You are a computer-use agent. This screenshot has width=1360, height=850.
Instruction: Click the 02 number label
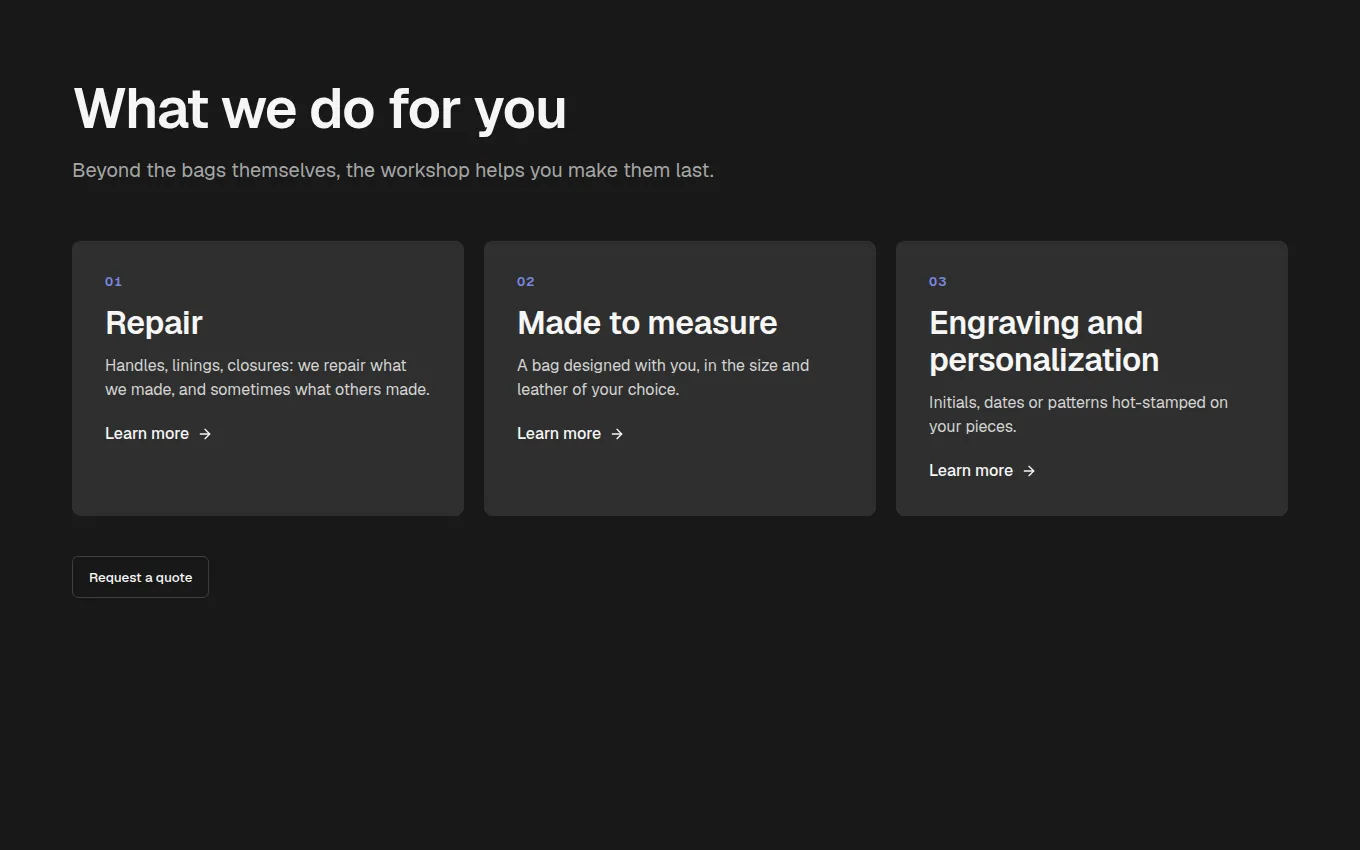[x=525, y=282]
